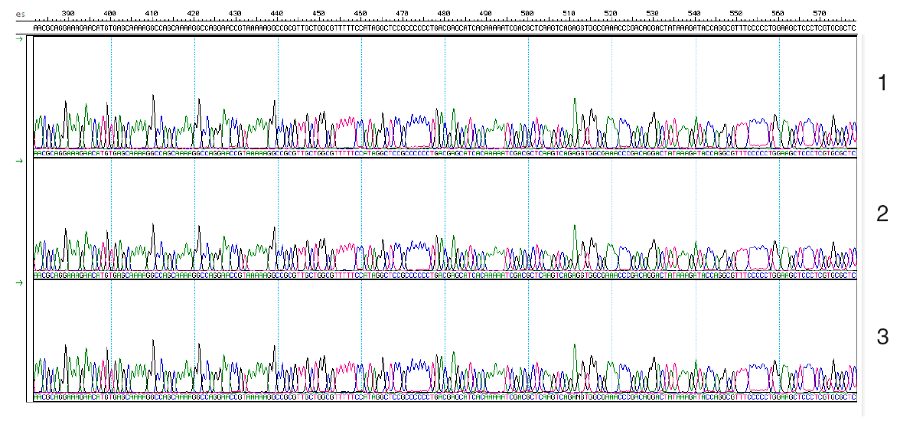Select ruler position 560
This screenshot has width=900, height=421.
pos(778,13)
